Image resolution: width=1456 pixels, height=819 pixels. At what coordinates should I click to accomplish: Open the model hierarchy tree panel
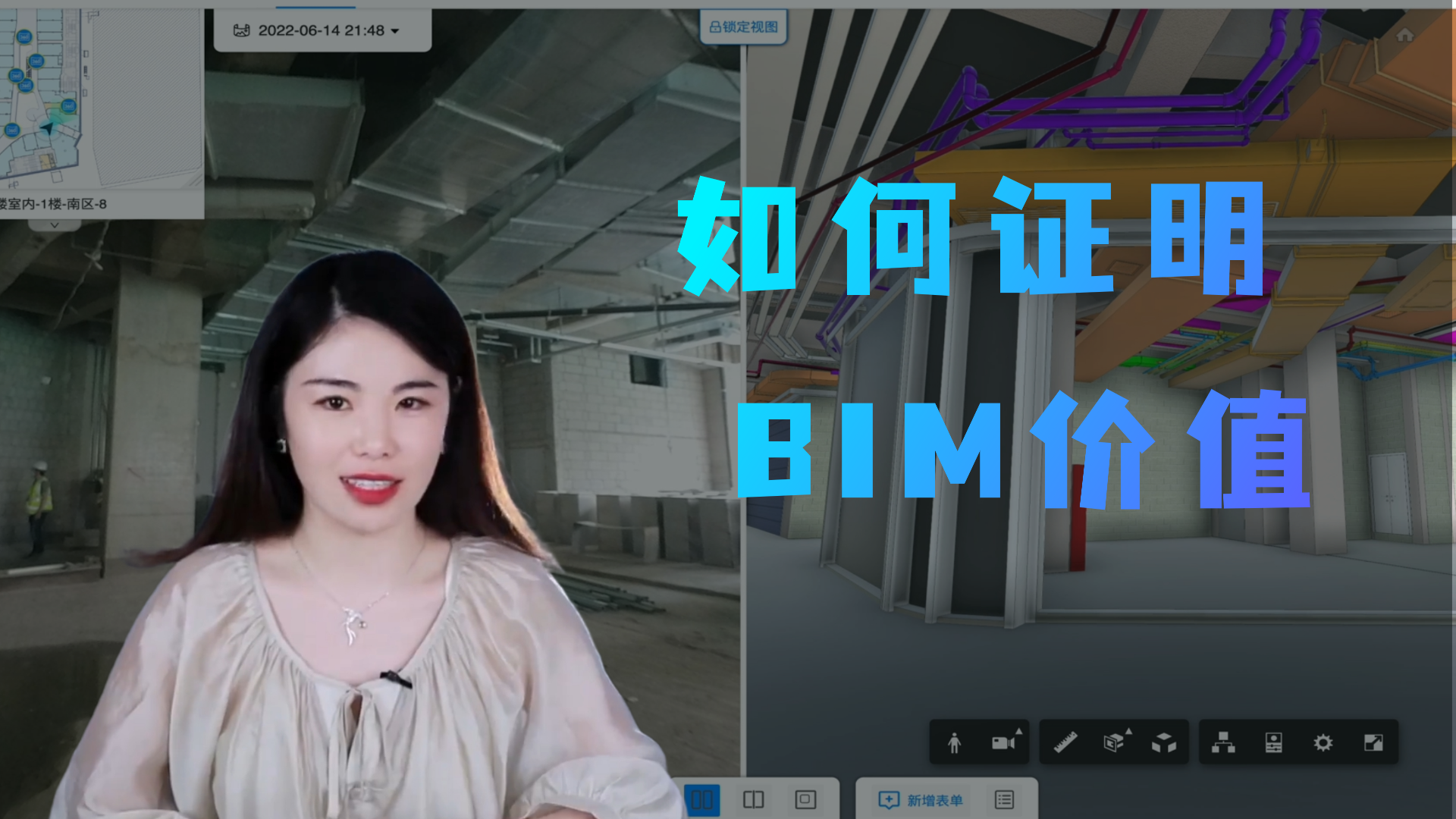pyautogui.click(x=1223, y=742)
